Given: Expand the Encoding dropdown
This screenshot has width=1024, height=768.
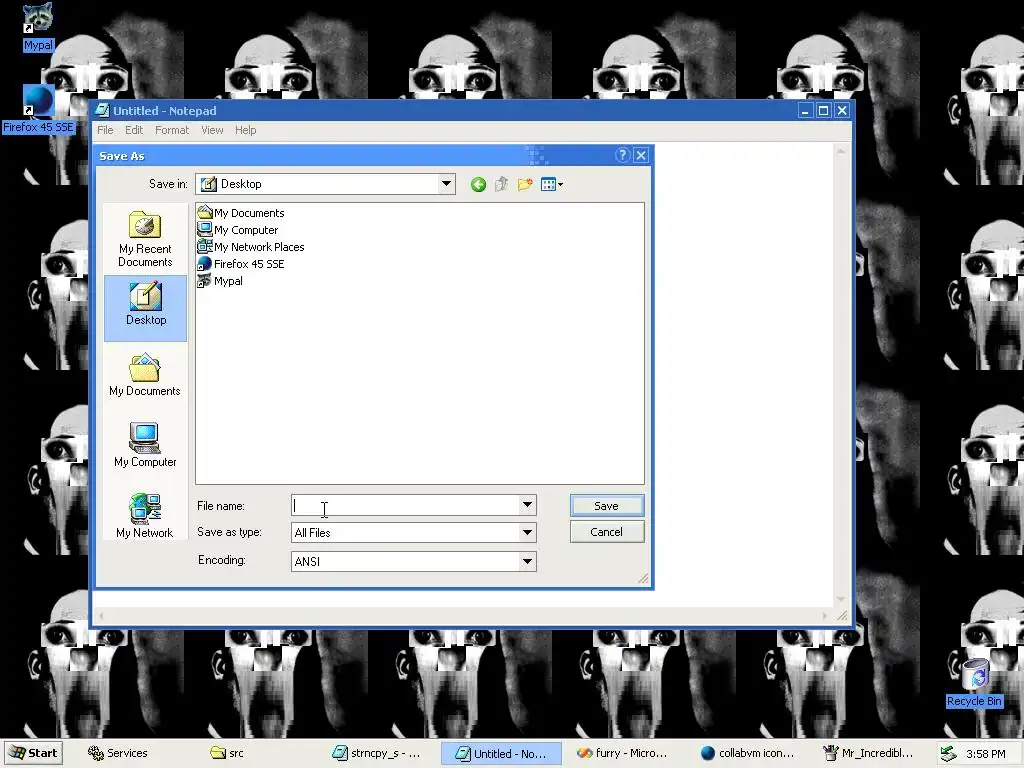Looking at the screenshot, I should (x=527, y=562).
